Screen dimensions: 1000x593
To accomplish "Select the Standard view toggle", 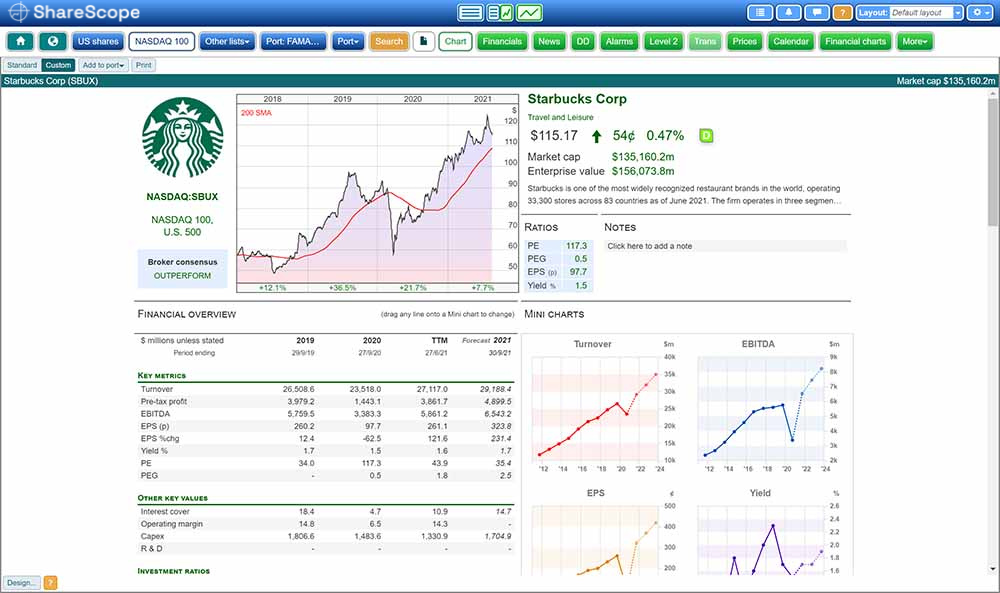I will coord(22,65).
